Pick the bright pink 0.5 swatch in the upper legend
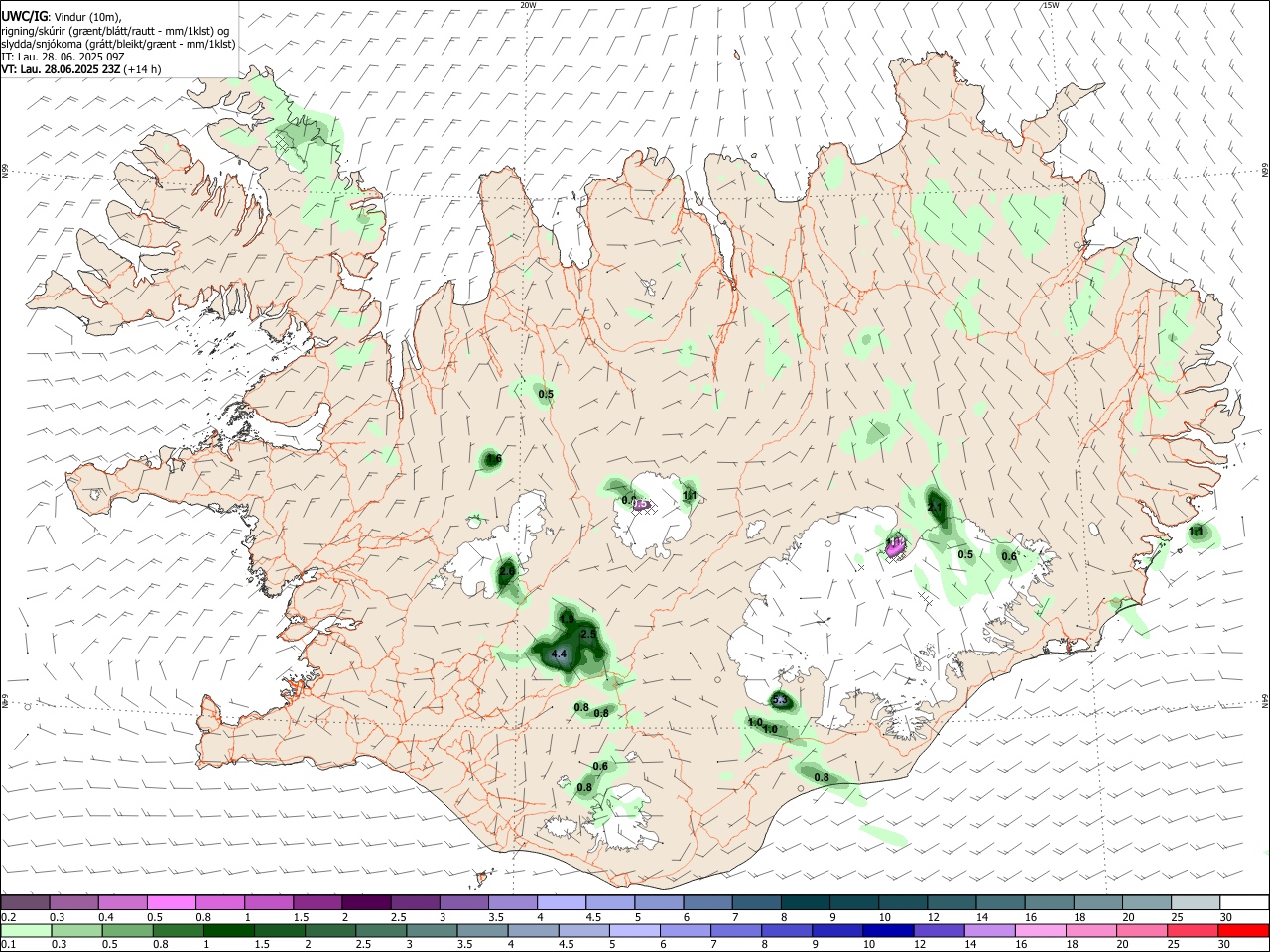1270x952 pixels. (171, 903)
